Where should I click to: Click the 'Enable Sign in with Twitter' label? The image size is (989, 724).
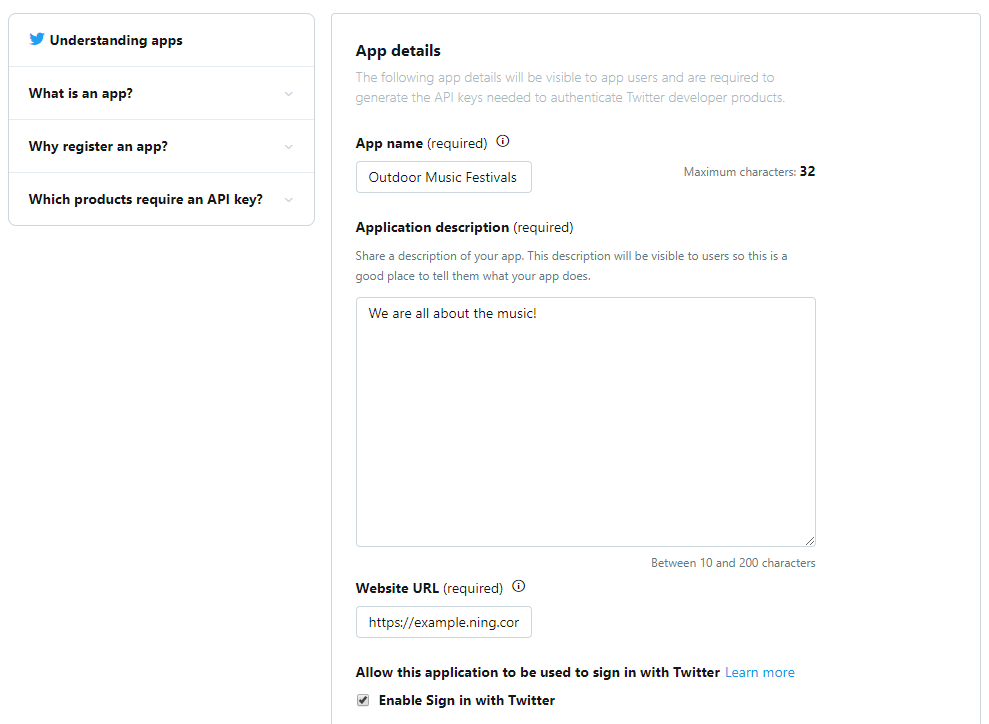[x=467, y=700]
